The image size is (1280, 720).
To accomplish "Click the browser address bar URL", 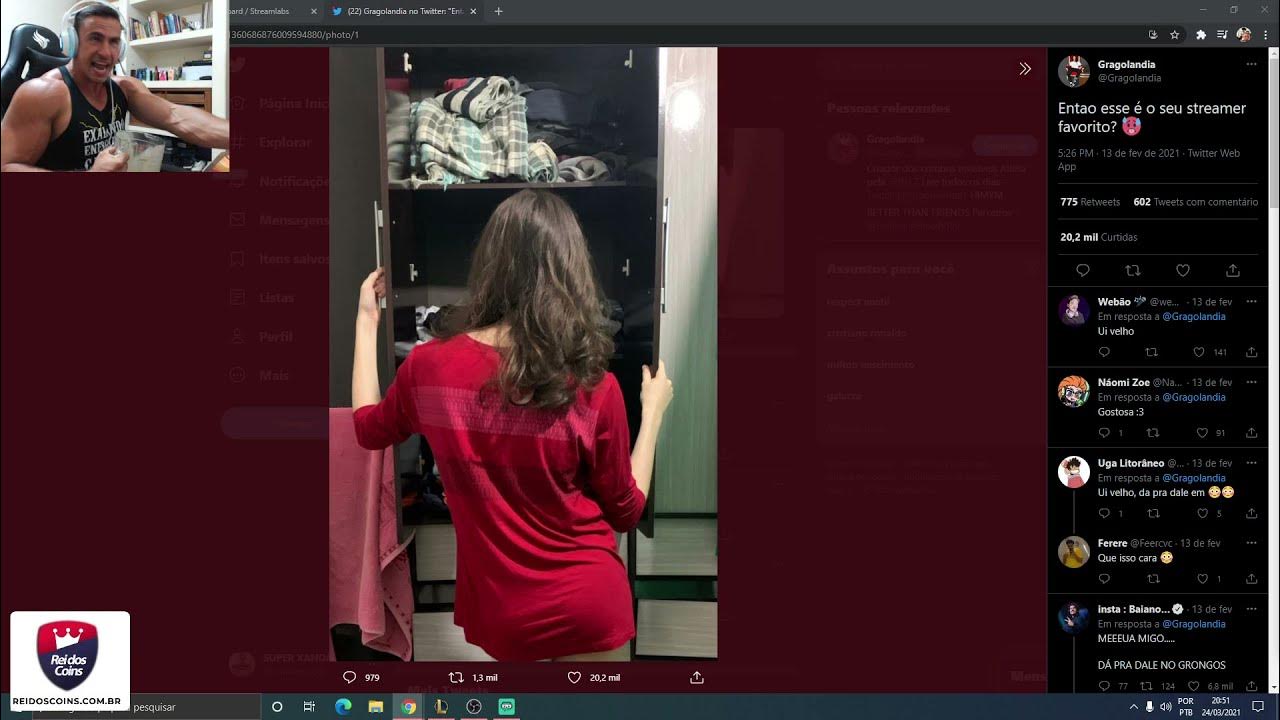I will [294, 35].
